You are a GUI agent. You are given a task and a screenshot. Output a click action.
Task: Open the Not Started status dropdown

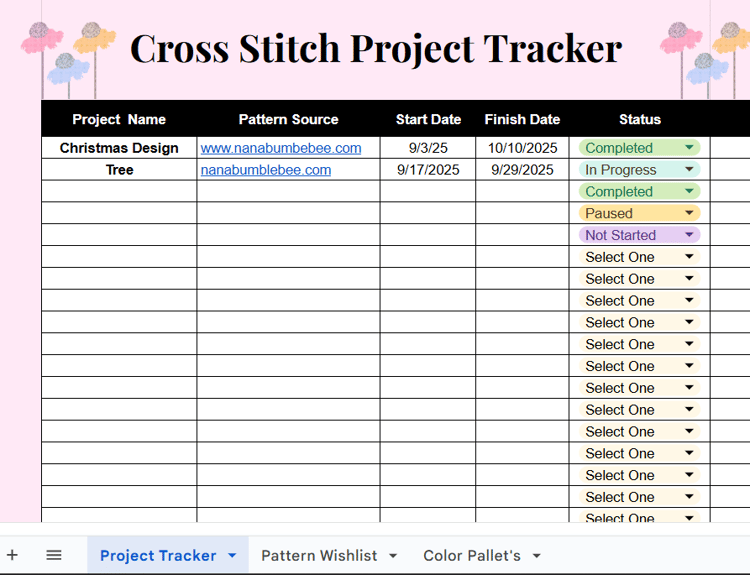[689, 235]
